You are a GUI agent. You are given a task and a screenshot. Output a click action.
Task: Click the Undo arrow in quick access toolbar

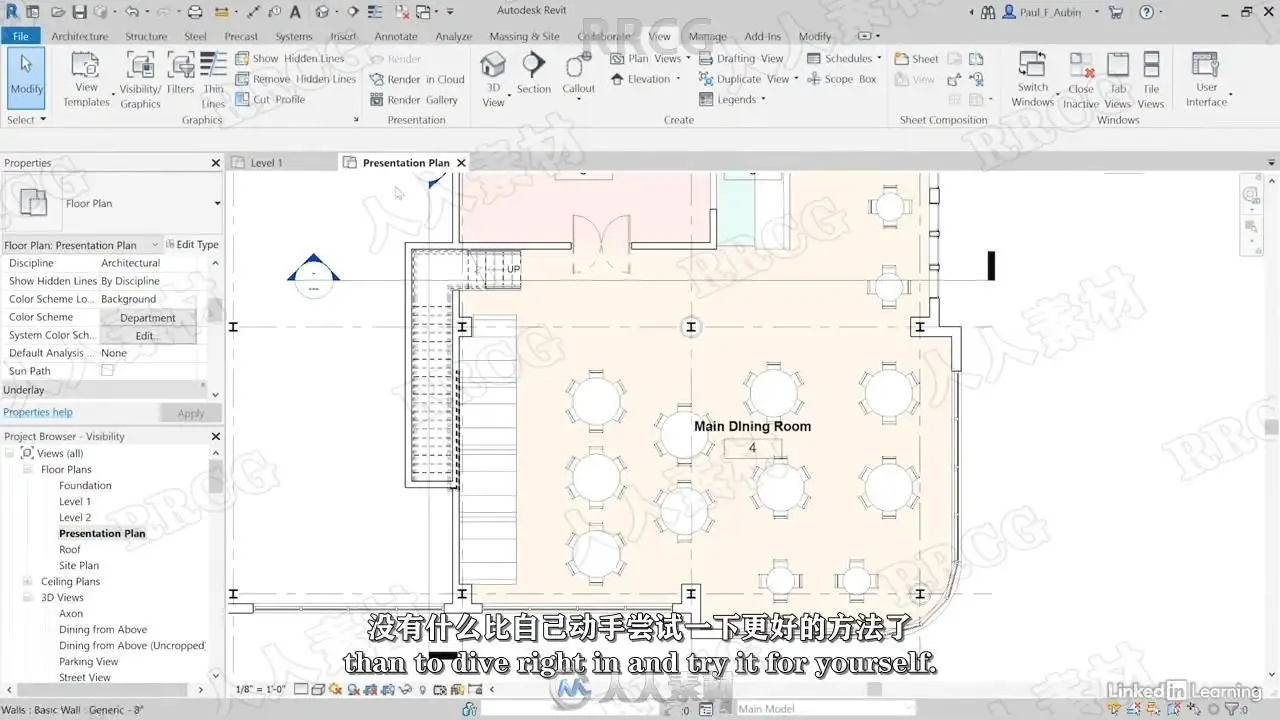coord(131,12)
